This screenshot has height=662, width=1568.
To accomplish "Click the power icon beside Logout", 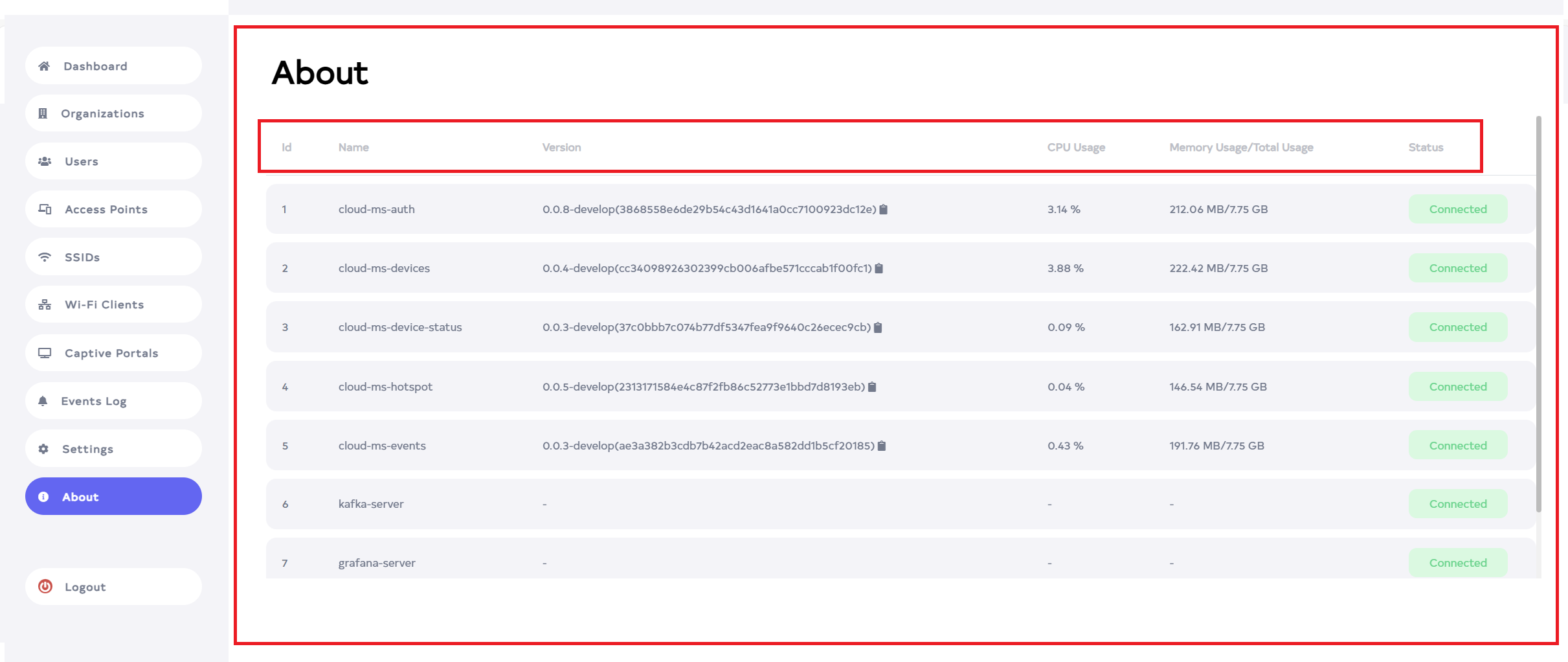I will click(x=45, y=586).
